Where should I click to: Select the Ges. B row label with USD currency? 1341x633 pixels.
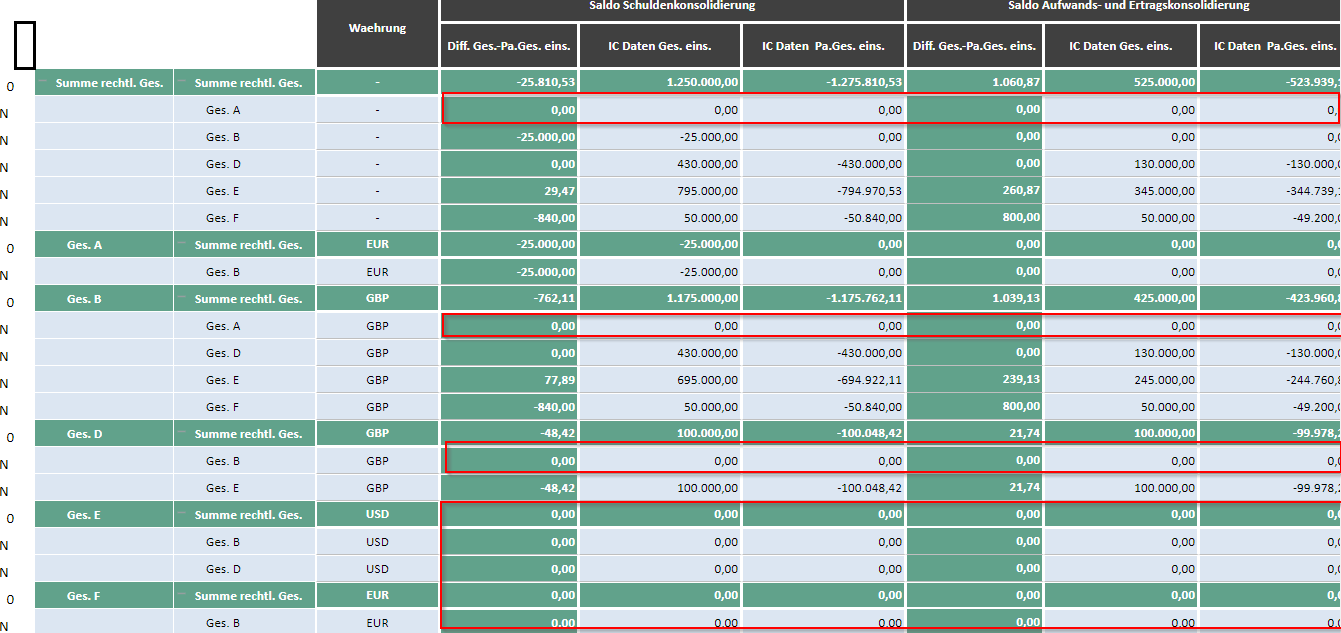click(245, 541)
